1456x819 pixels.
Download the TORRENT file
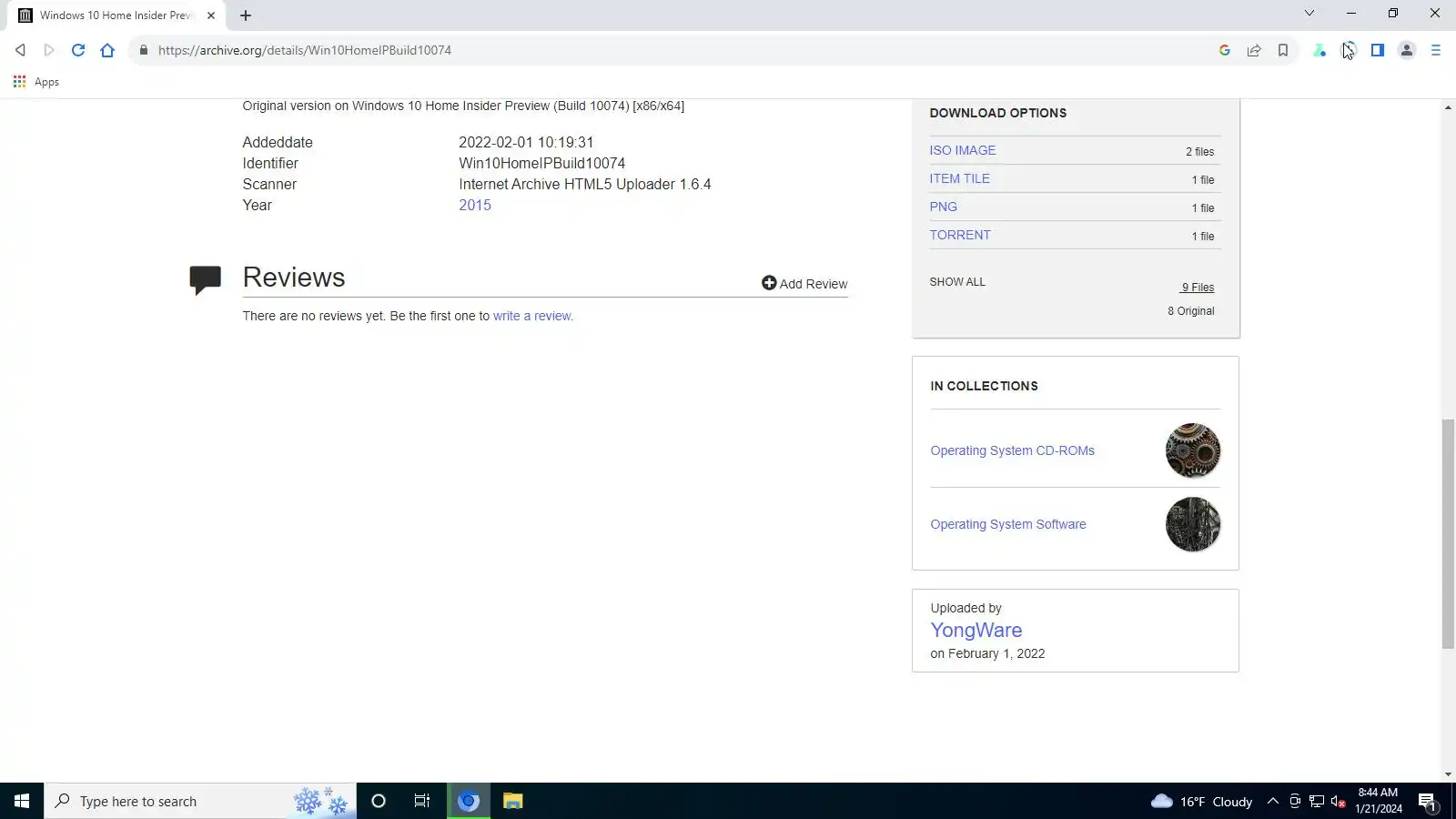coord(959,235)
